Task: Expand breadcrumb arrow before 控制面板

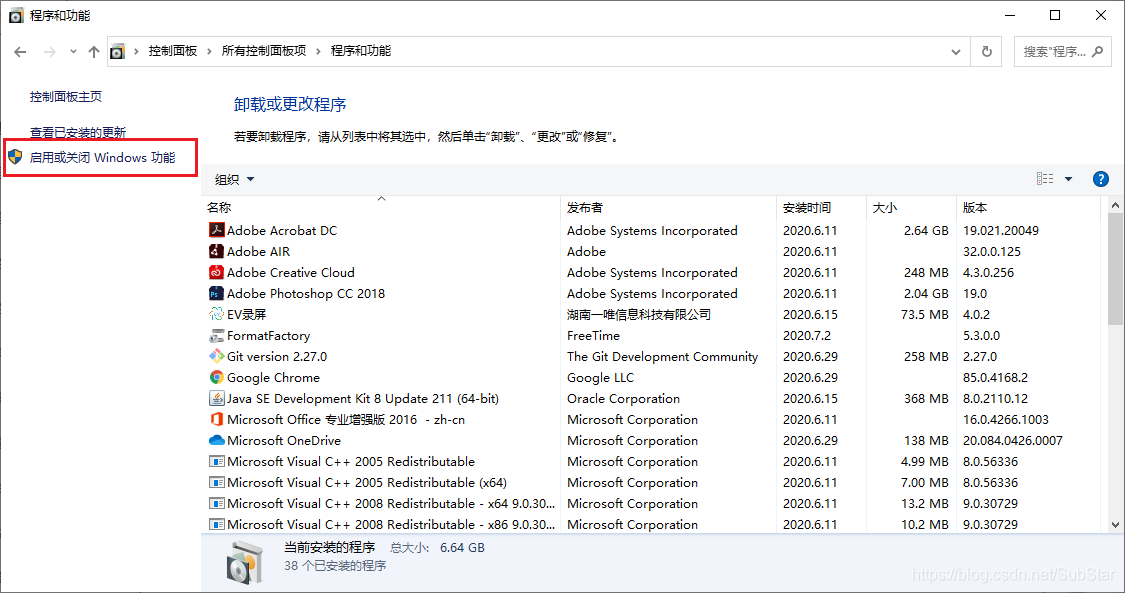Action: pos(136,52)
